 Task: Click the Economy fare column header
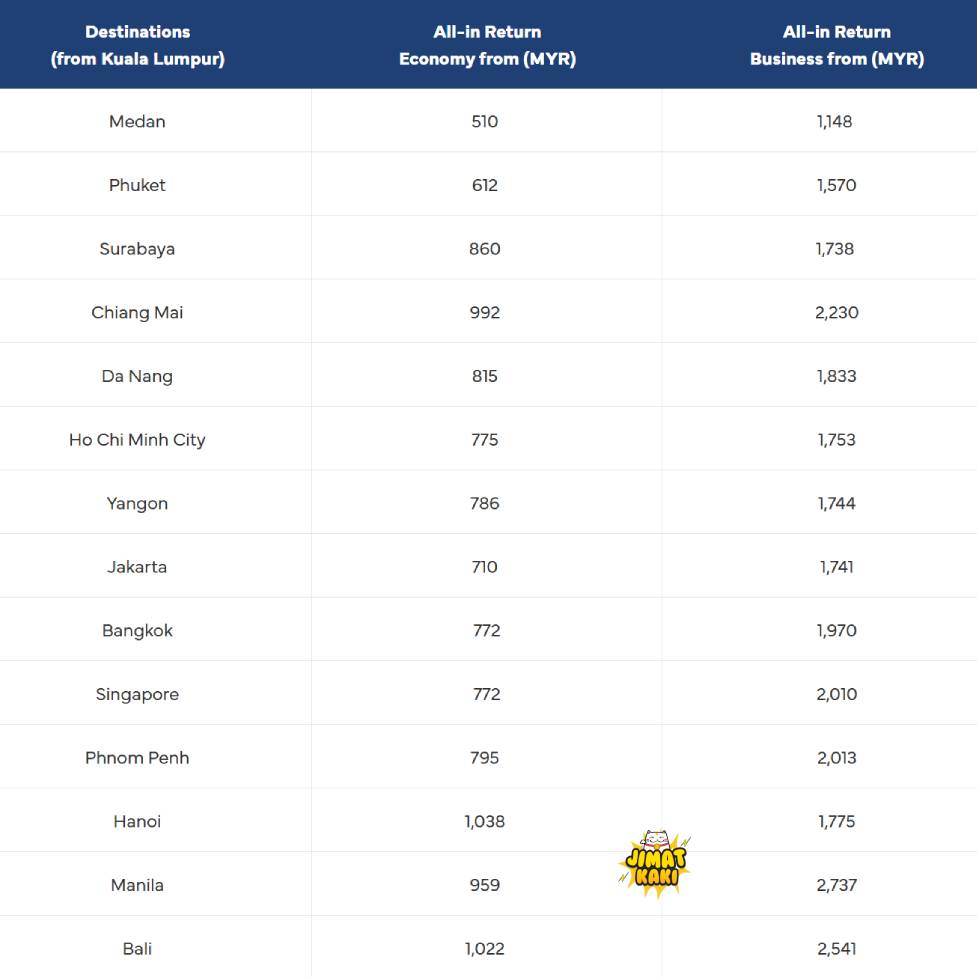coord(487,45)
